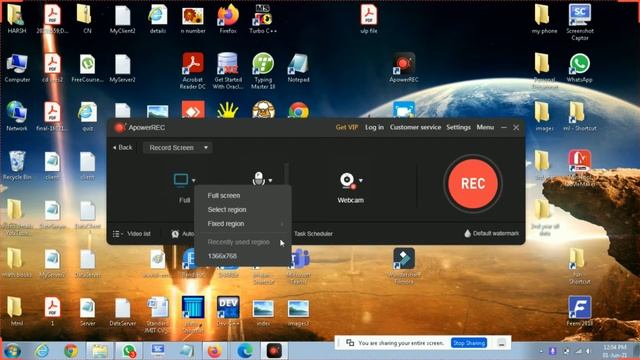
Task: Open Firefox from the taskbar
Action: pyautogui.click(x=215, y=351)
